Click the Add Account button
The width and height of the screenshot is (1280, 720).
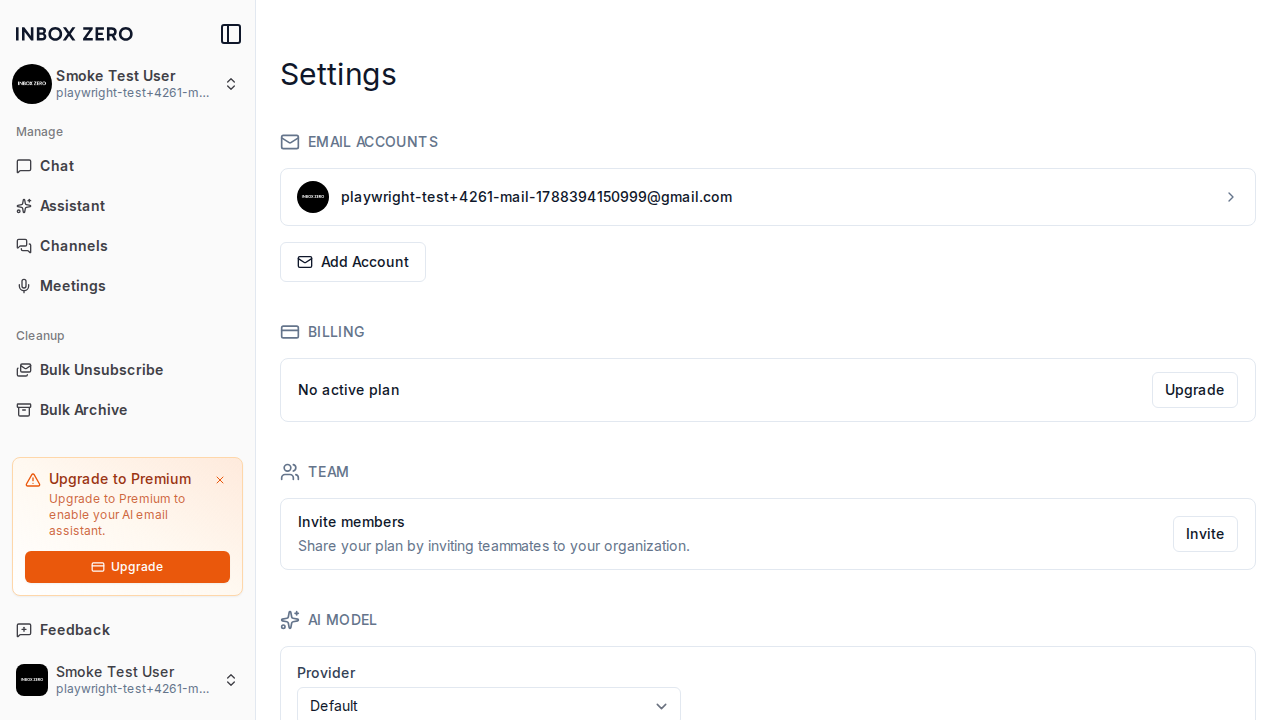click(x=353, y=262)
